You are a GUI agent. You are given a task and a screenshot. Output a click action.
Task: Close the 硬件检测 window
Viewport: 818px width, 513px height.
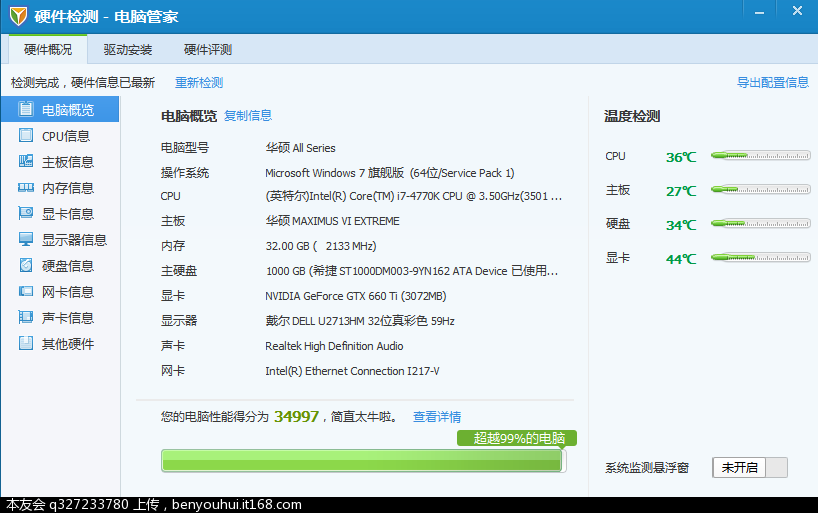coord(797,11)
